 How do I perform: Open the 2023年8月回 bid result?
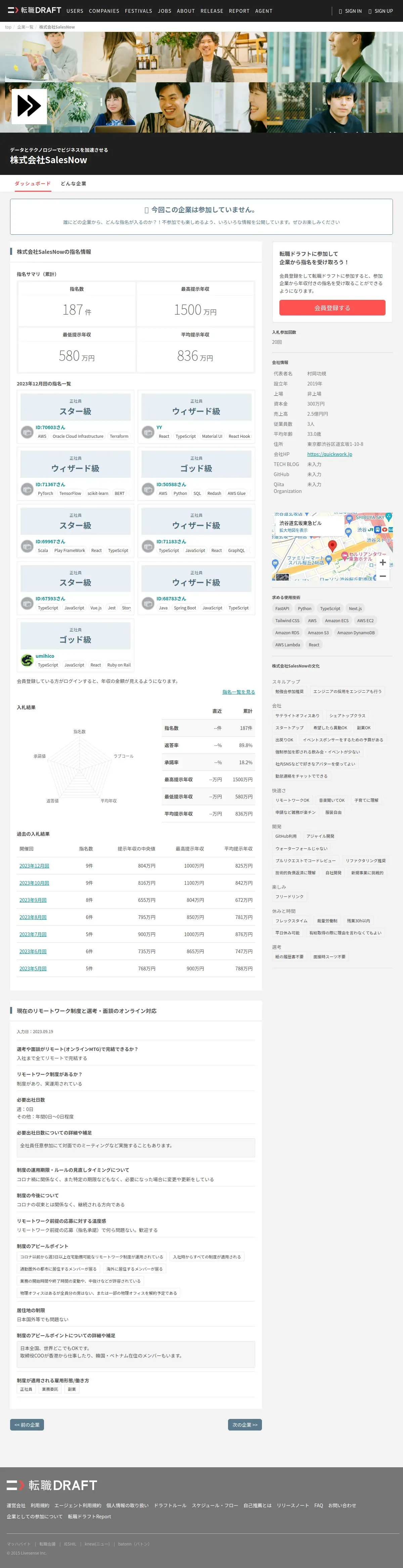point(33,917)
